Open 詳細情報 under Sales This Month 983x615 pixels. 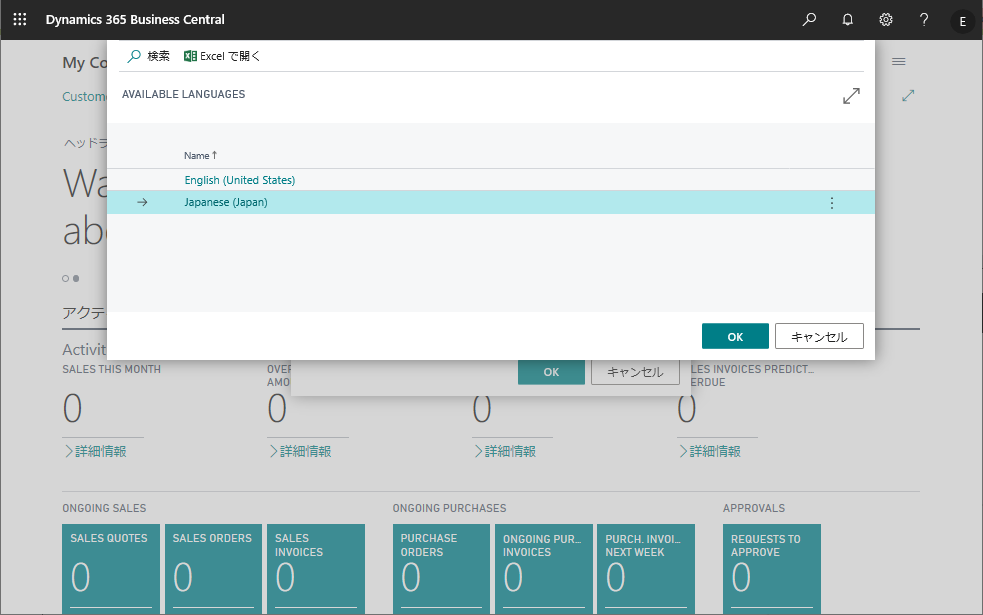(x=95, y=451)
